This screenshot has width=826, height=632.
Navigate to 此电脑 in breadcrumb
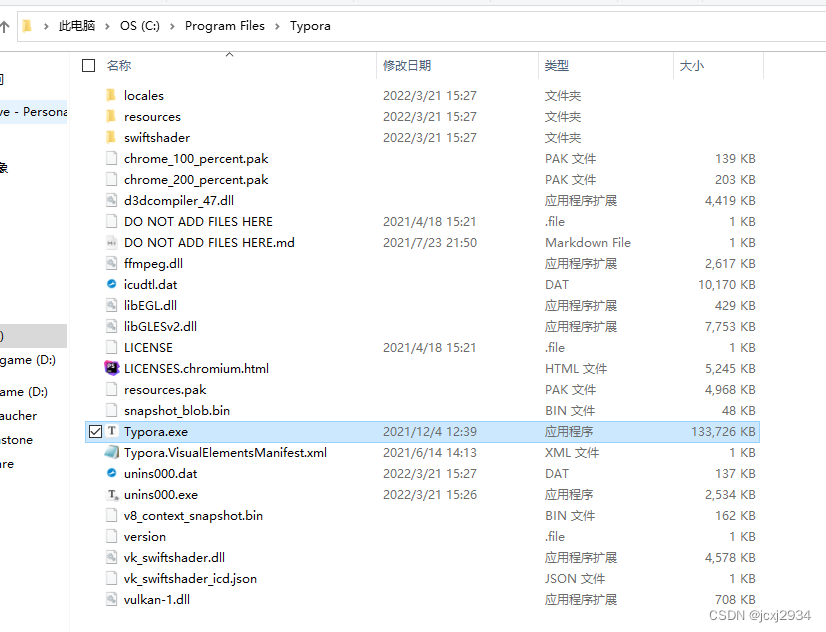77,26
